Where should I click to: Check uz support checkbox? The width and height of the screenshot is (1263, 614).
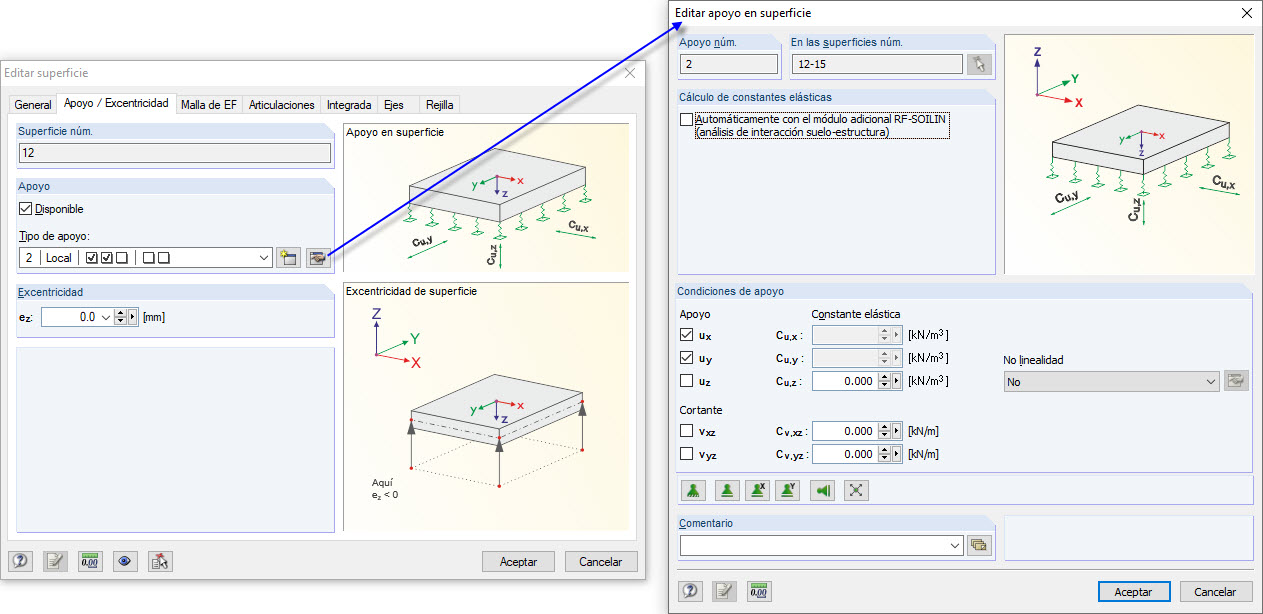coord(686,380)
